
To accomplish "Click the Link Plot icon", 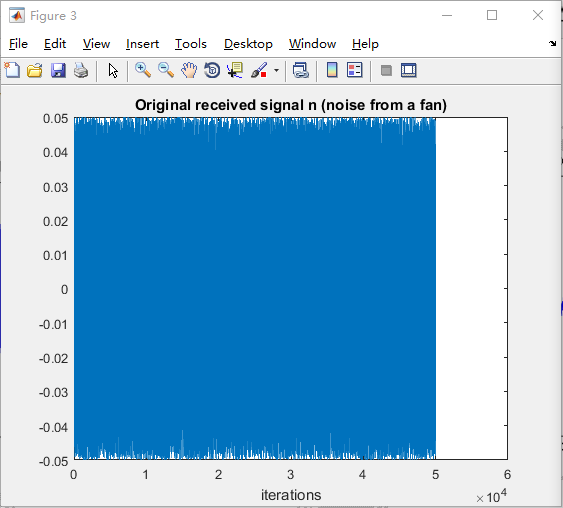I will (301, 70).
